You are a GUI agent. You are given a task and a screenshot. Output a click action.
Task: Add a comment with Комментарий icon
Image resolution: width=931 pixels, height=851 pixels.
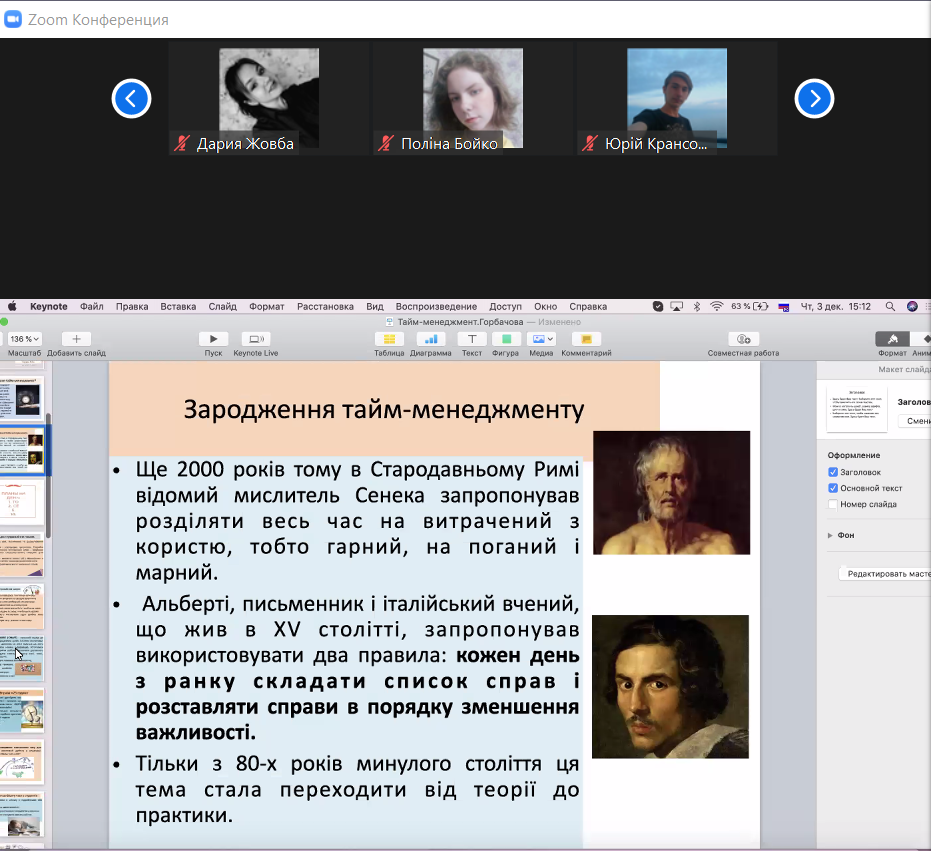tap(586, 338)
